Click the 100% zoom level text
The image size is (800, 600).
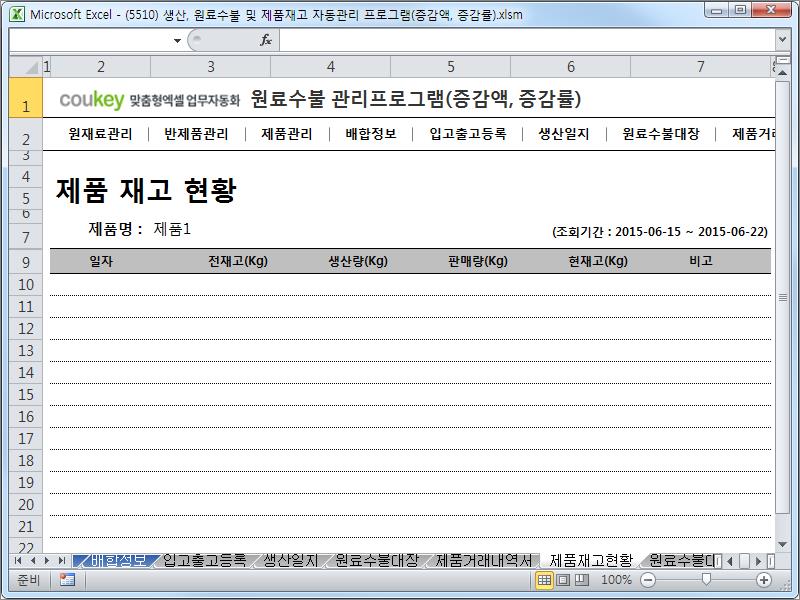point(616,580)
